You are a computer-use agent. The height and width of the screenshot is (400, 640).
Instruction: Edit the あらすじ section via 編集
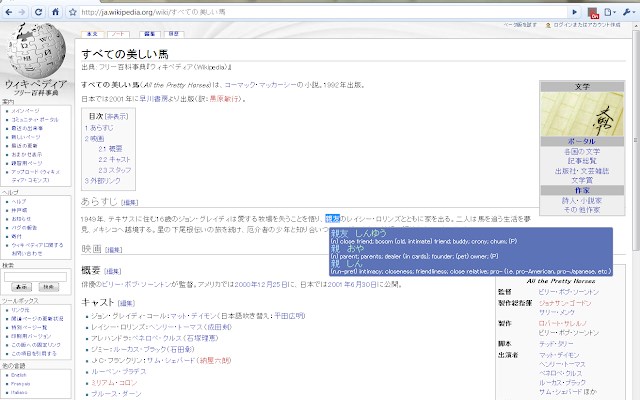click(130, 202)
